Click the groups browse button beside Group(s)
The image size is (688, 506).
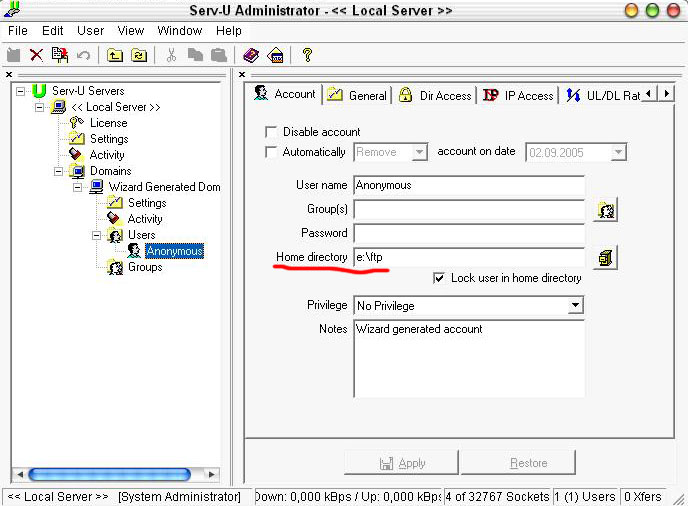click(x=606, y=211)
